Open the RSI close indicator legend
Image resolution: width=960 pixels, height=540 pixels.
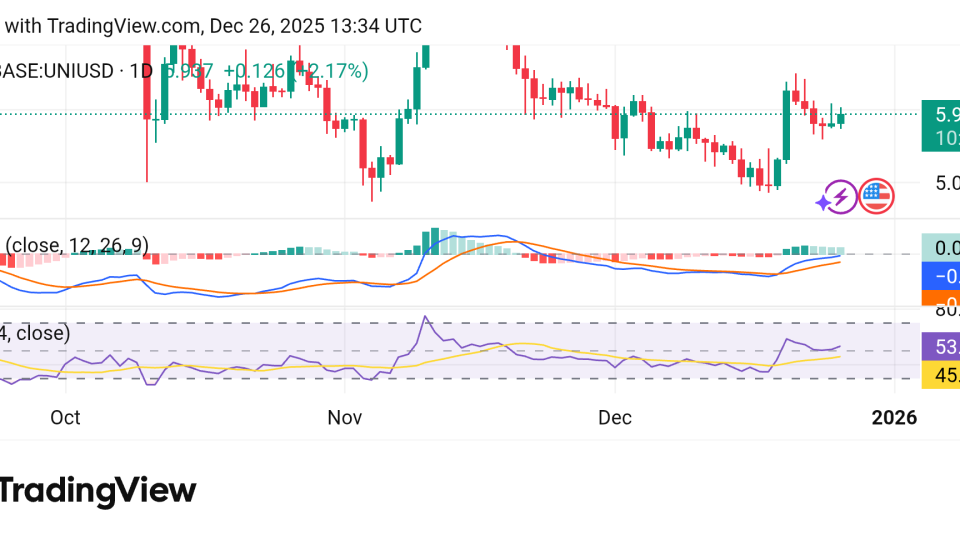coord(35,333)
